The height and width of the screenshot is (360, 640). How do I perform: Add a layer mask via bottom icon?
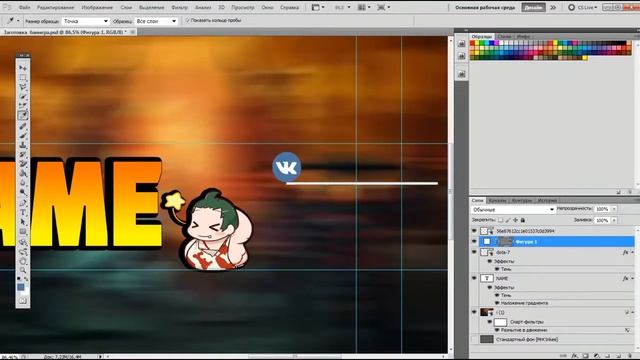[x=585, y=356]
